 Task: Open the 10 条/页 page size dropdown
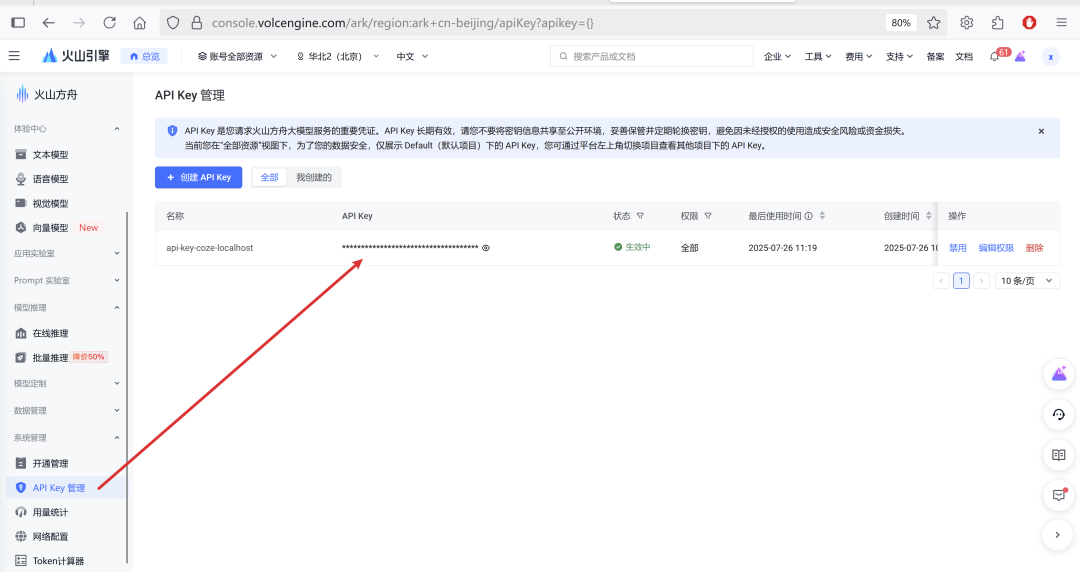pos(1027,280)
